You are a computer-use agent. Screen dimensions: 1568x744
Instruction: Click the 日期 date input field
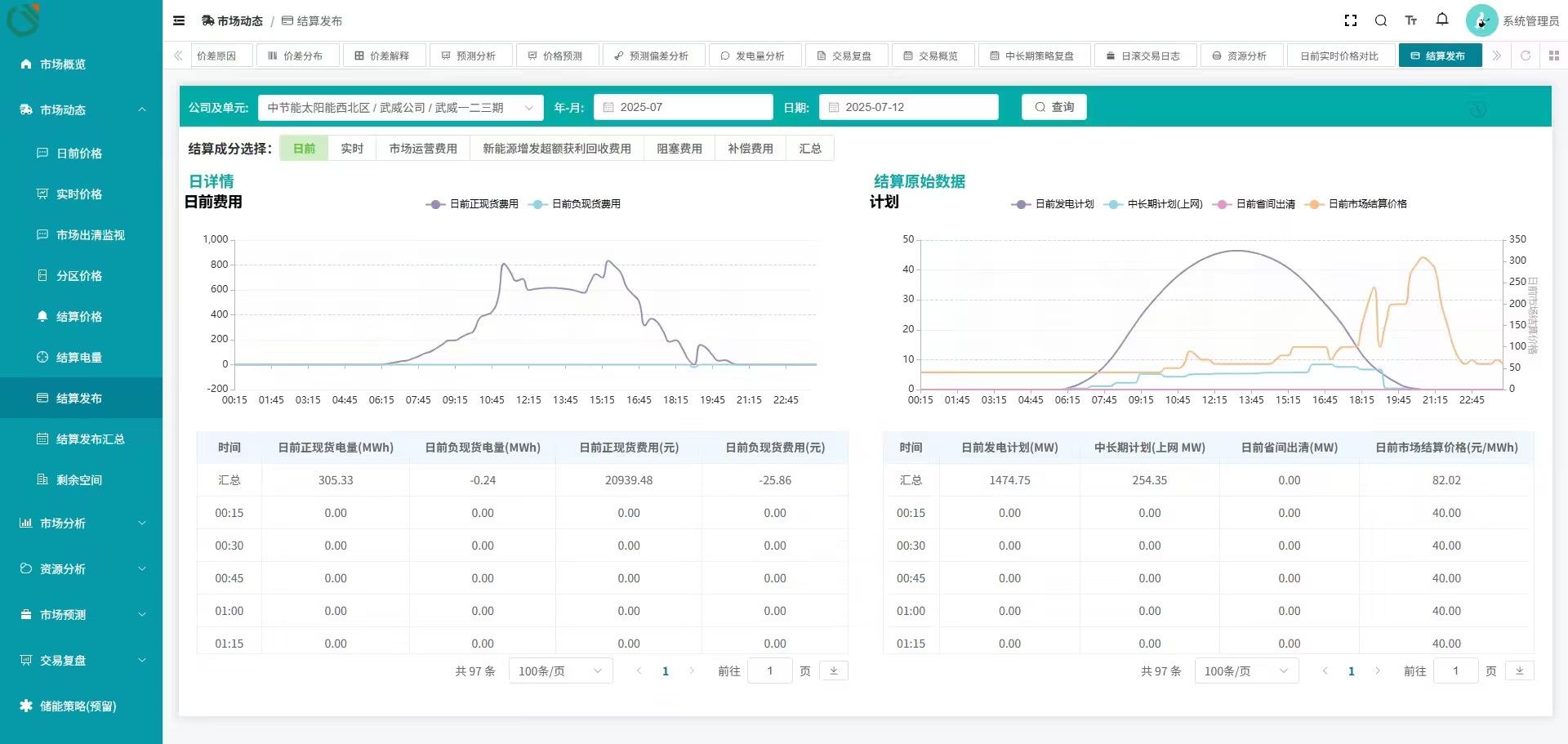(x=908, y=108)
